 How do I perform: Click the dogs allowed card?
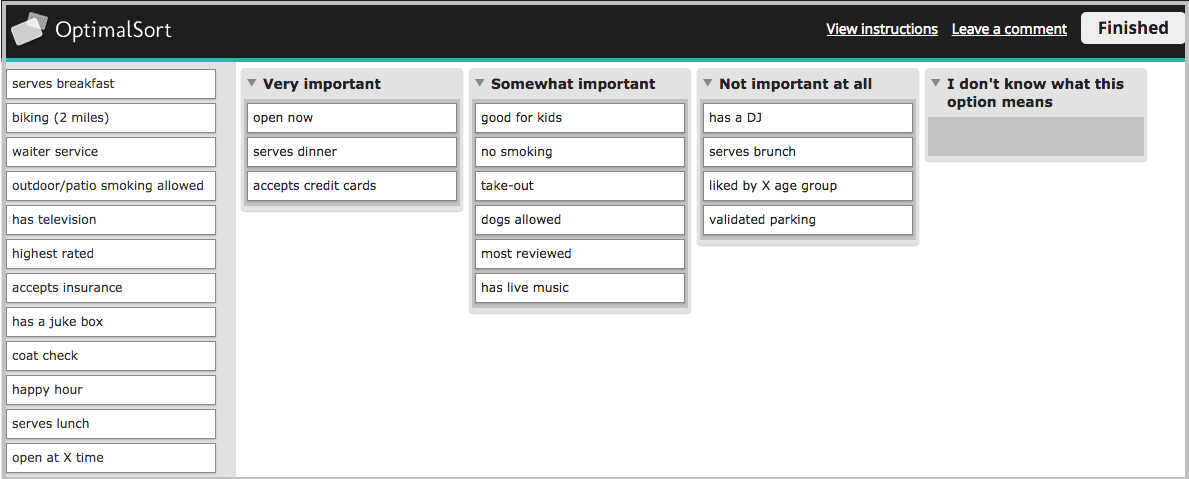(580, 220)
